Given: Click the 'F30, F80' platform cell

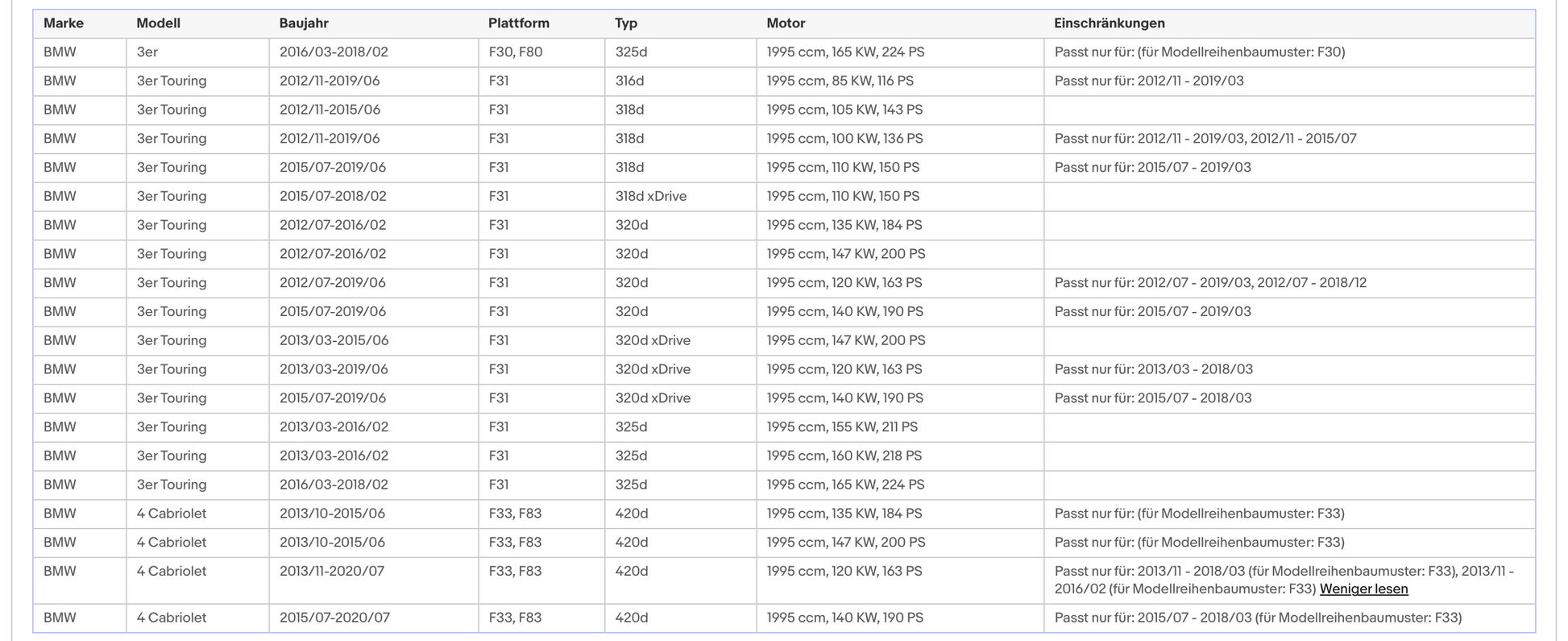Looking at the screenshot, I should click(x=516, y=52).
